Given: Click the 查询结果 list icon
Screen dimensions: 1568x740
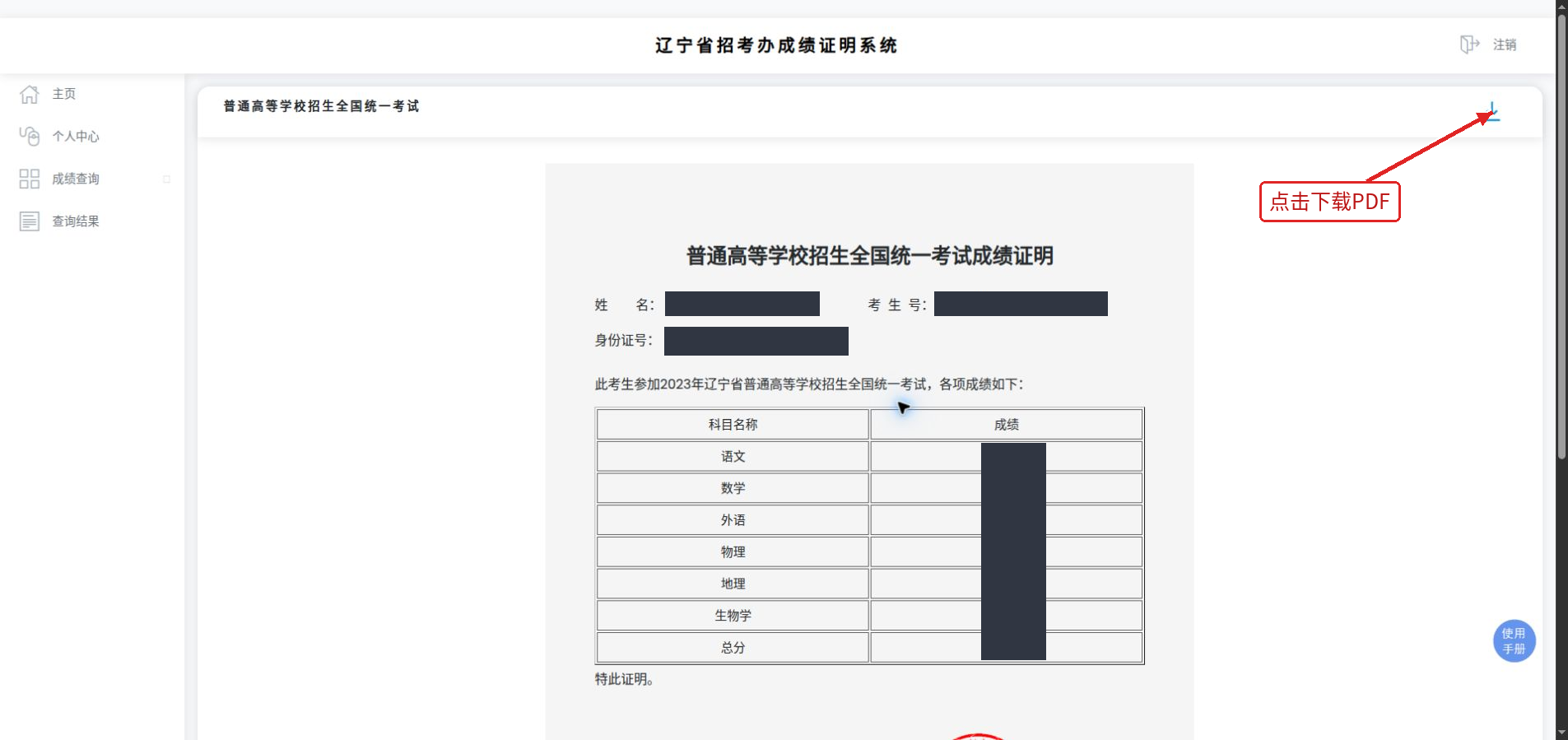Looking at the screenshot, I should (x=30, y=221).
